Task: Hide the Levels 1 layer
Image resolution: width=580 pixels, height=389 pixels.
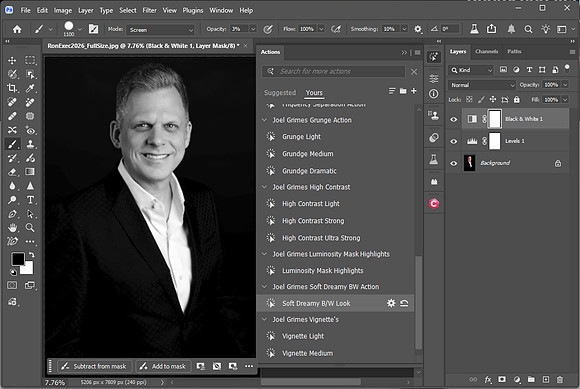Action: pos(453,141)
